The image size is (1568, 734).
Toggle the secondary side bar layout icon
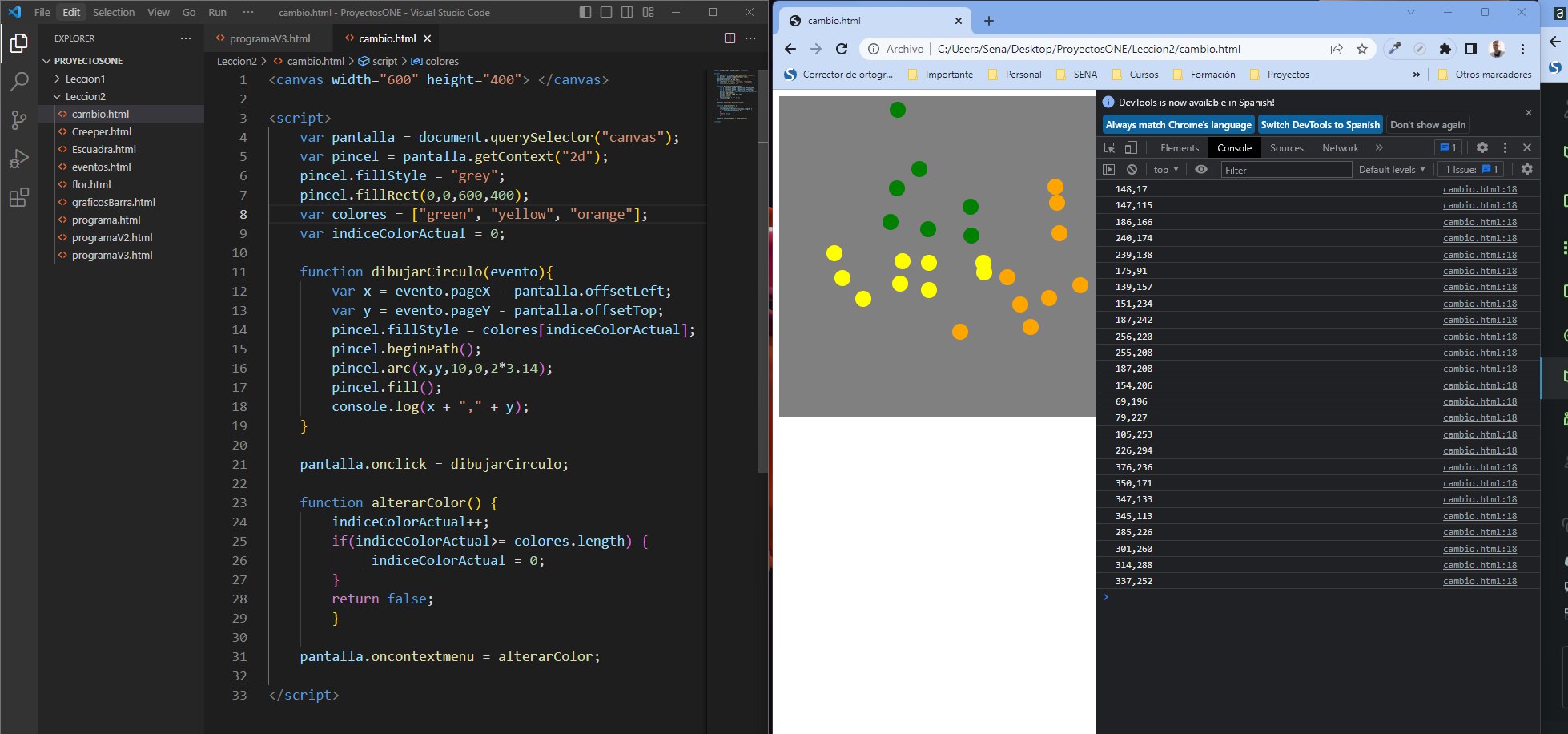(627, 12)
